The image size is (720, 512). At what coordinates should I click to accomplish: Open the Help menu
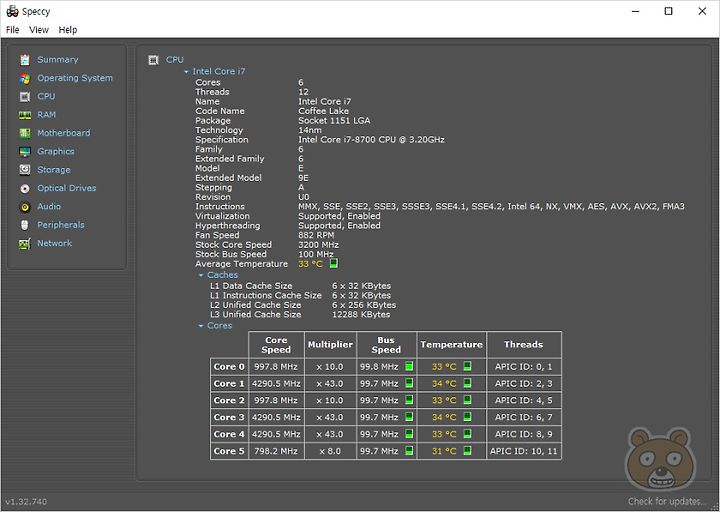(x=68, y=30)
